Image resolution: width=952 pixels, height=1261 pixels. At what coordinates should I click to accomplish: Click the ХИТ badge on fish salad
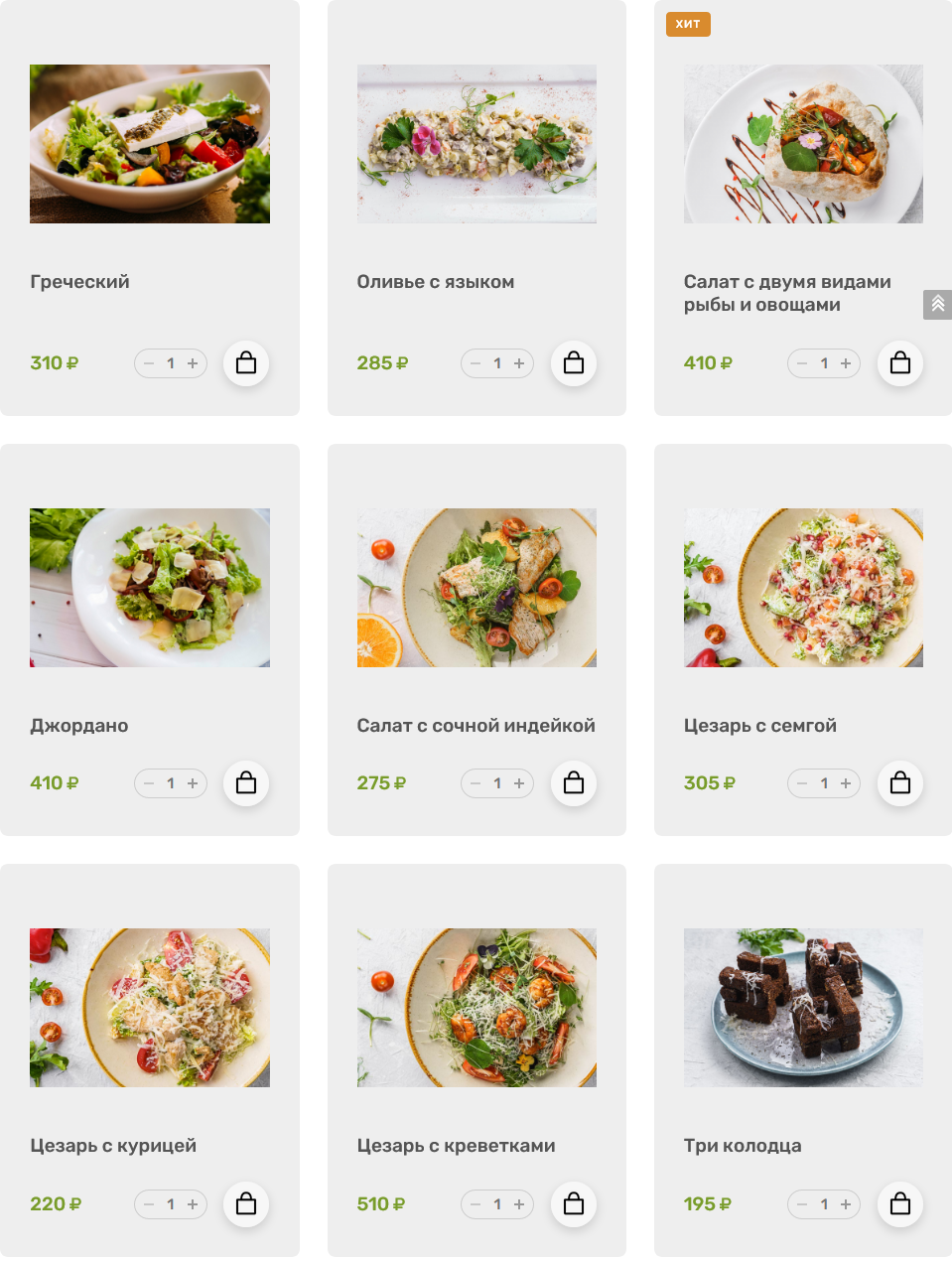688,24
